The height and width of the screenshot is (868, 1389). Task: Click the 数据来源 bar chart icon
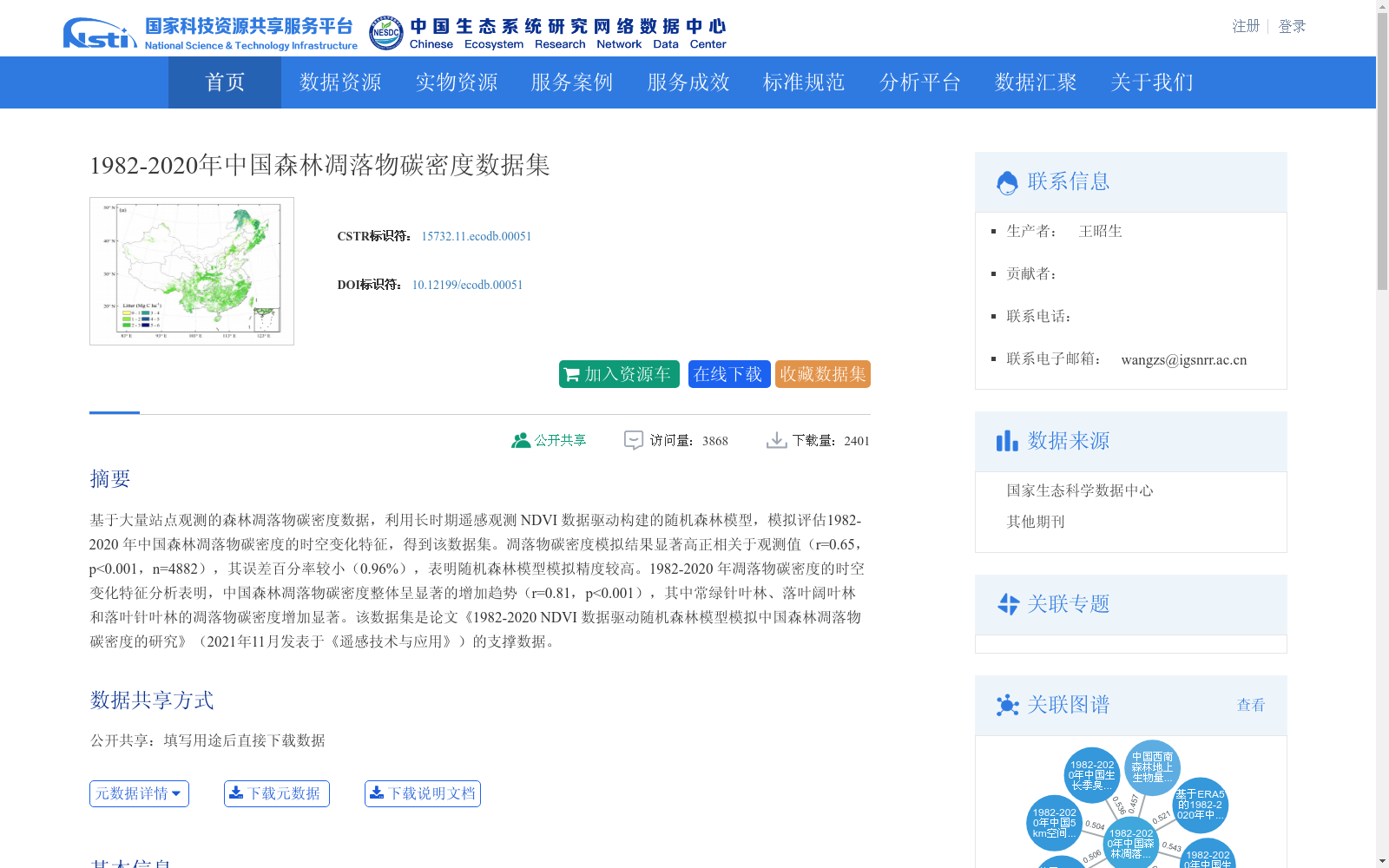click(x=1007, y=441)
